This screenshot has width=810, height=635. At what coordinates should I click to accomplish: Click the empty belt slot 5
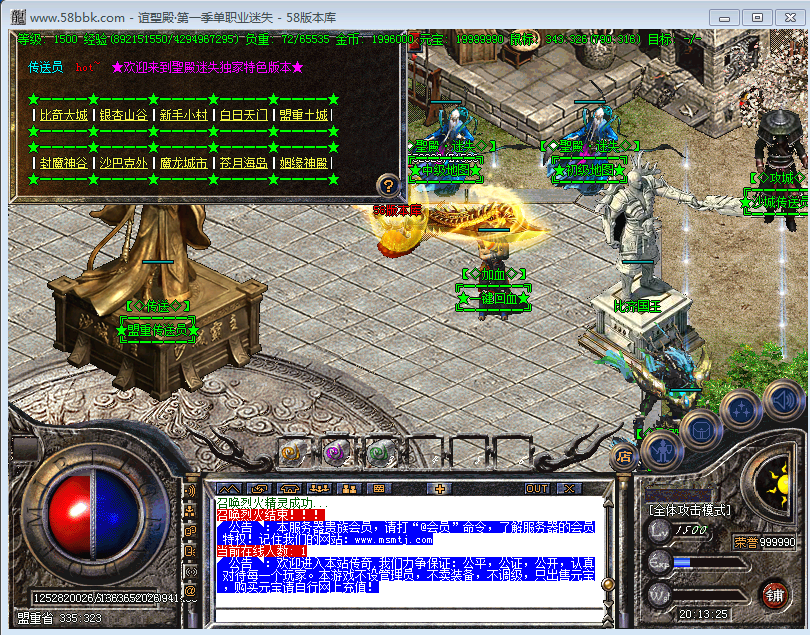(x=469, y=453)
